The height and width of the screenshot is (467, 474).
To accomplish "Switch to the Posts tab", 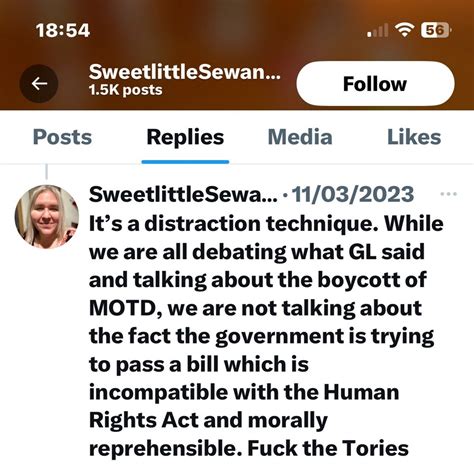I will pos(62,137).
